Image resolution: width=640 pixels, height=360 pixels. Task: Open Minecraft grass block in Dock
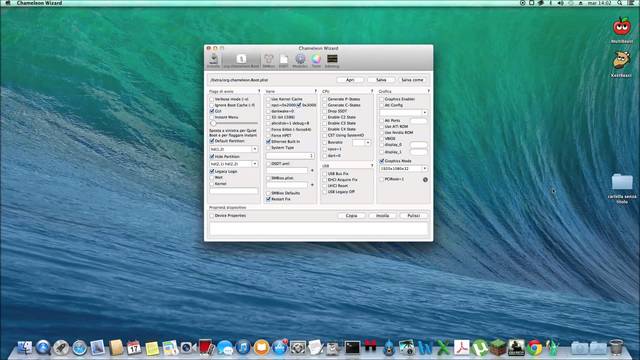[x=498, y=348]
